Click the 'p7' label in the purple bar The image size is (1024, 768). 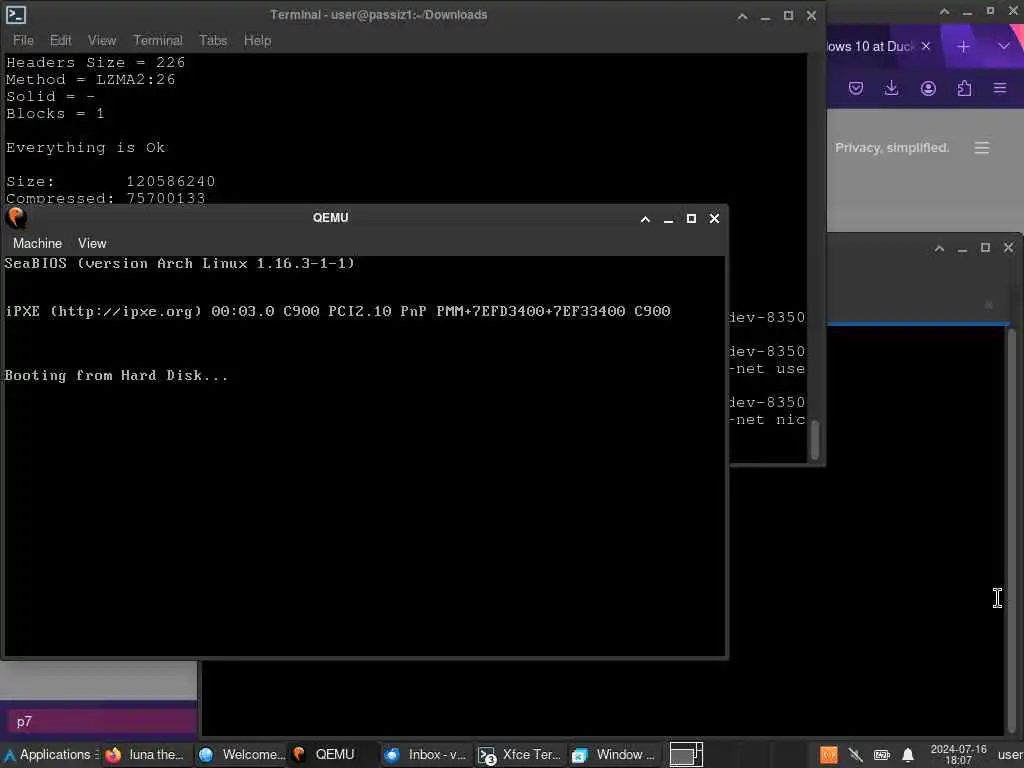coord(24,722)
